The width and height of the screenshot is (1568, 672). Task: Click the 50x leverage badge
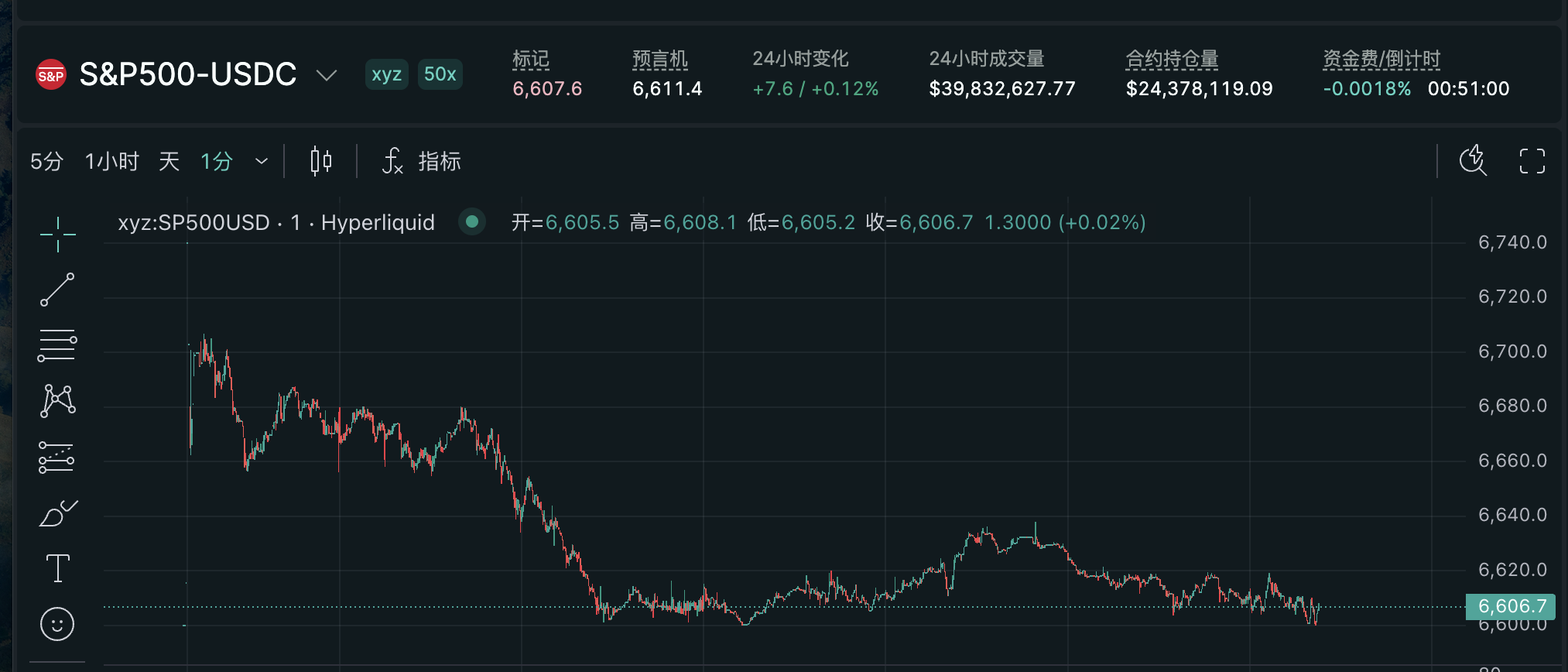pyautogui.click(x=440, y=74)
